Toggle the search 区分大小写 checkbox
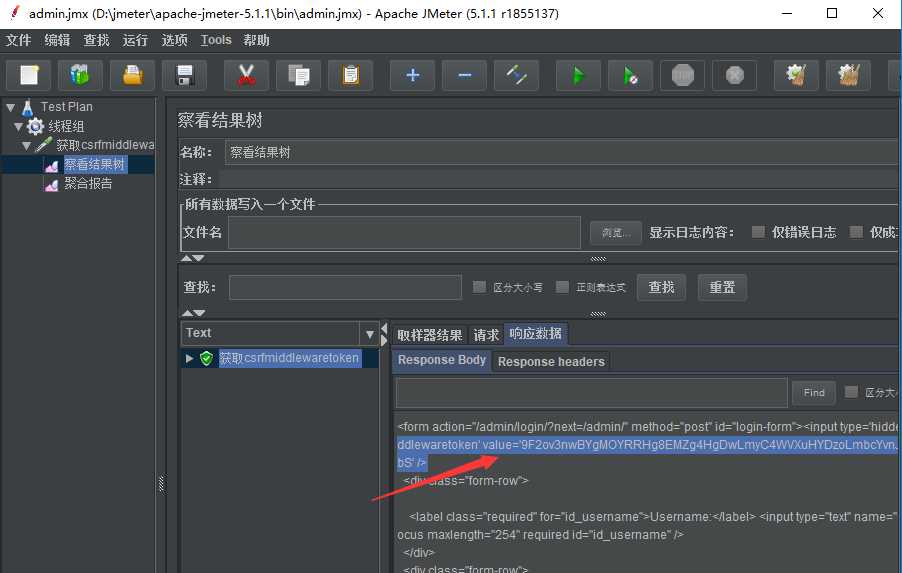This screenshot has width=902, height=573. coord(479,286)
